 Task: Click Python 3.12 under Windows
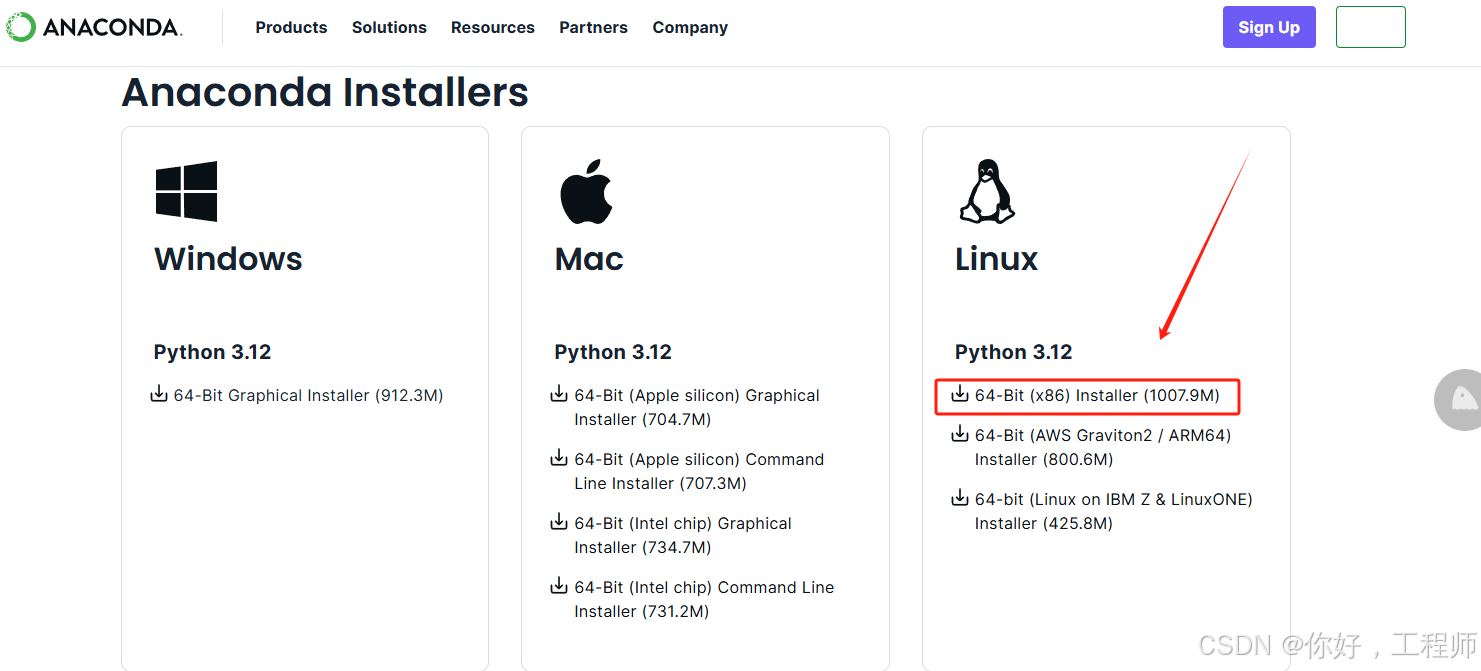(212, 352)
